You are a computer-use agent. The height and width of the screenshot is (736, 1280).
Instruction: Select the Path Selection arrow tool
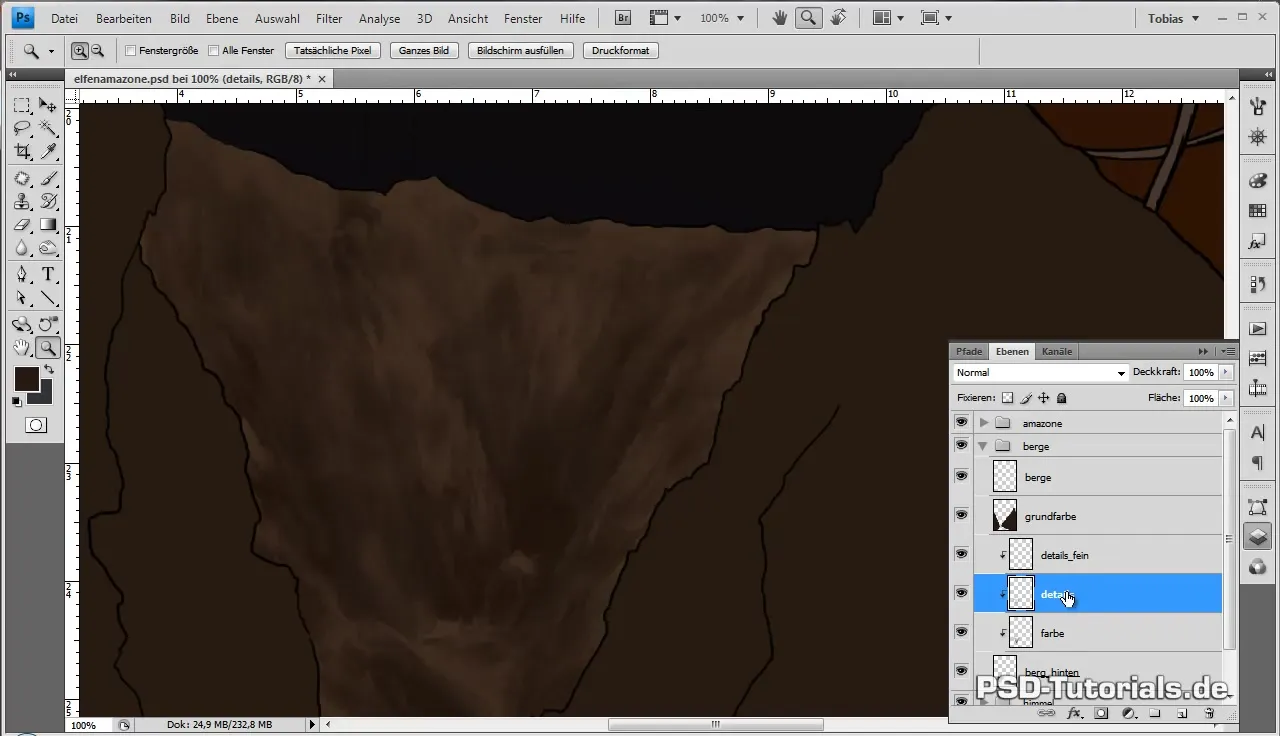coord(22,298)
